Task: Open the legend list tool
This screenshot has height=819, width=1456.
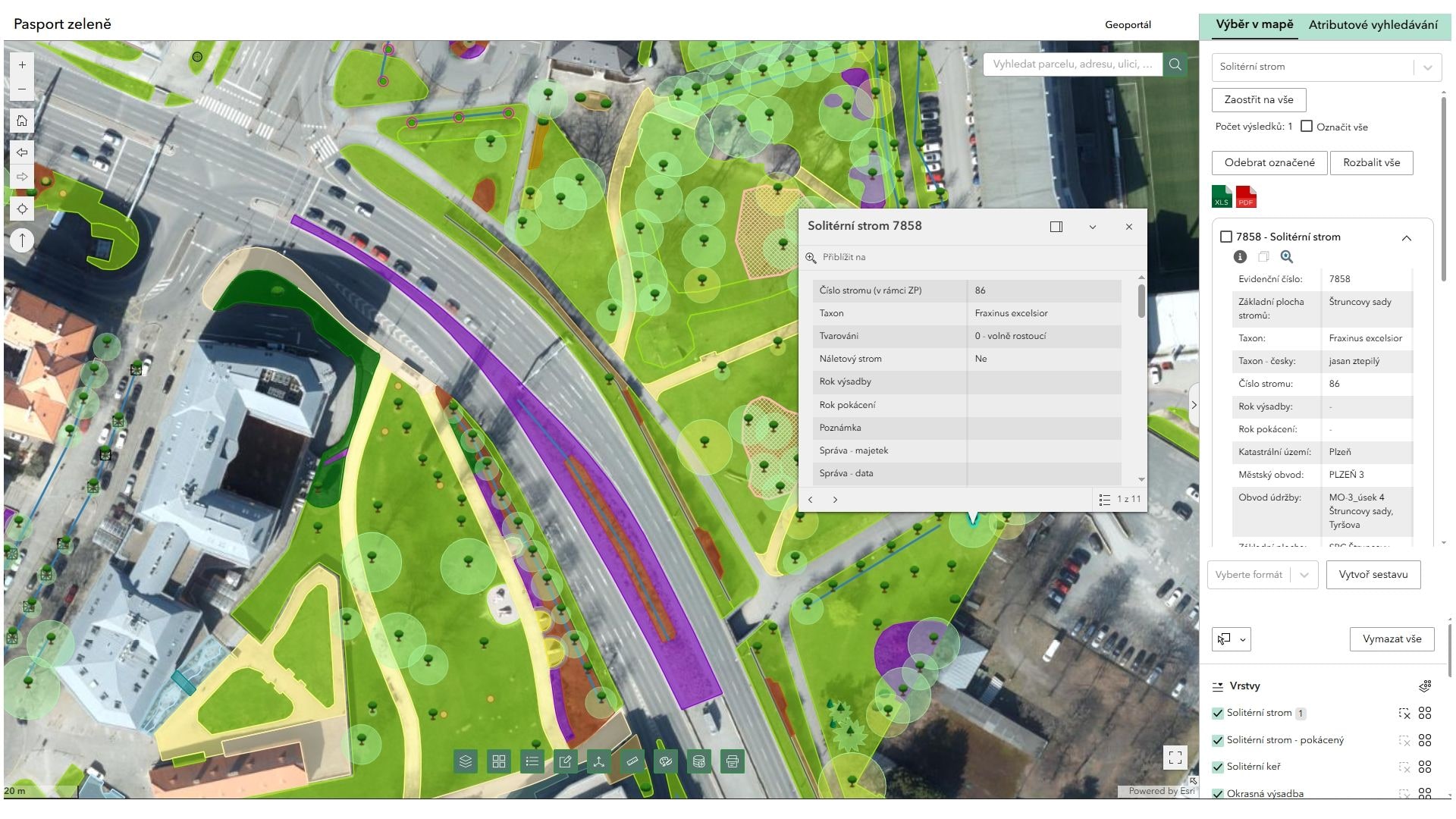Action: (532, 761)
